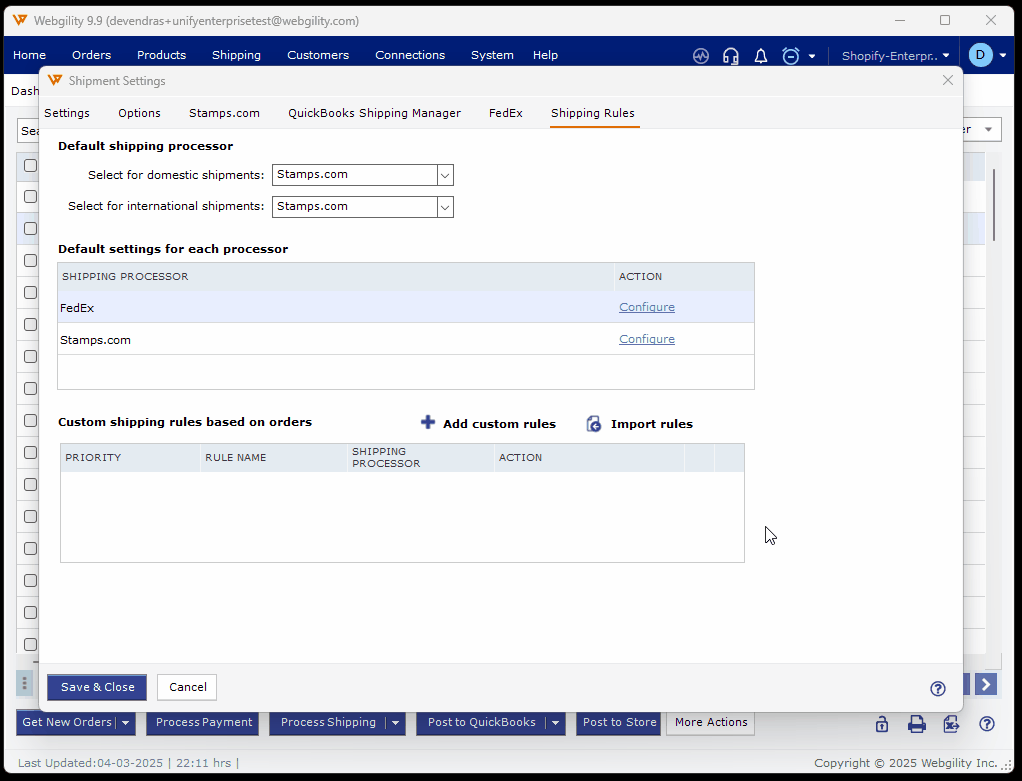Click Post to Store button
The width and height of the screenshot is (1022, 781).
(619, 722)
